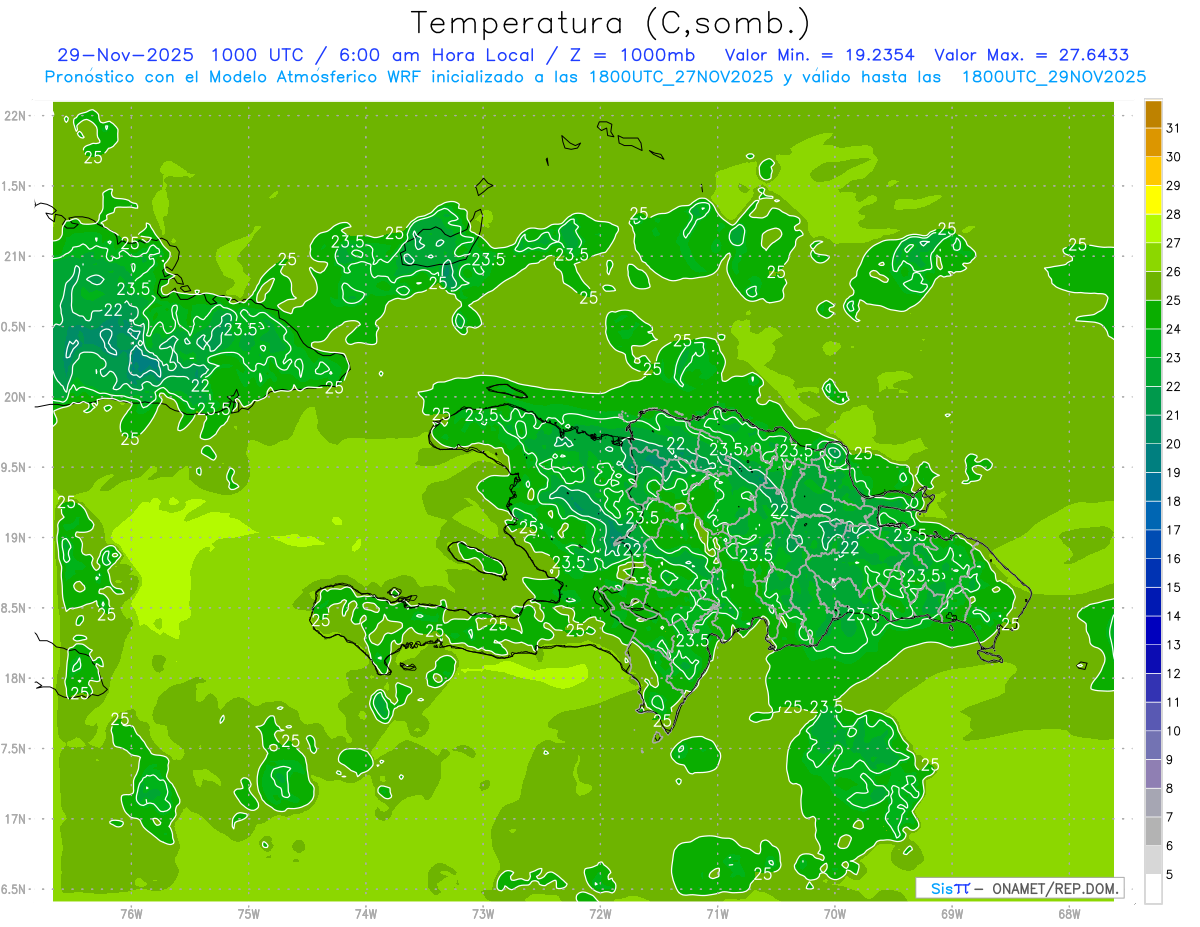Click the legend swatch between 5 and 6

[1153, 860]
